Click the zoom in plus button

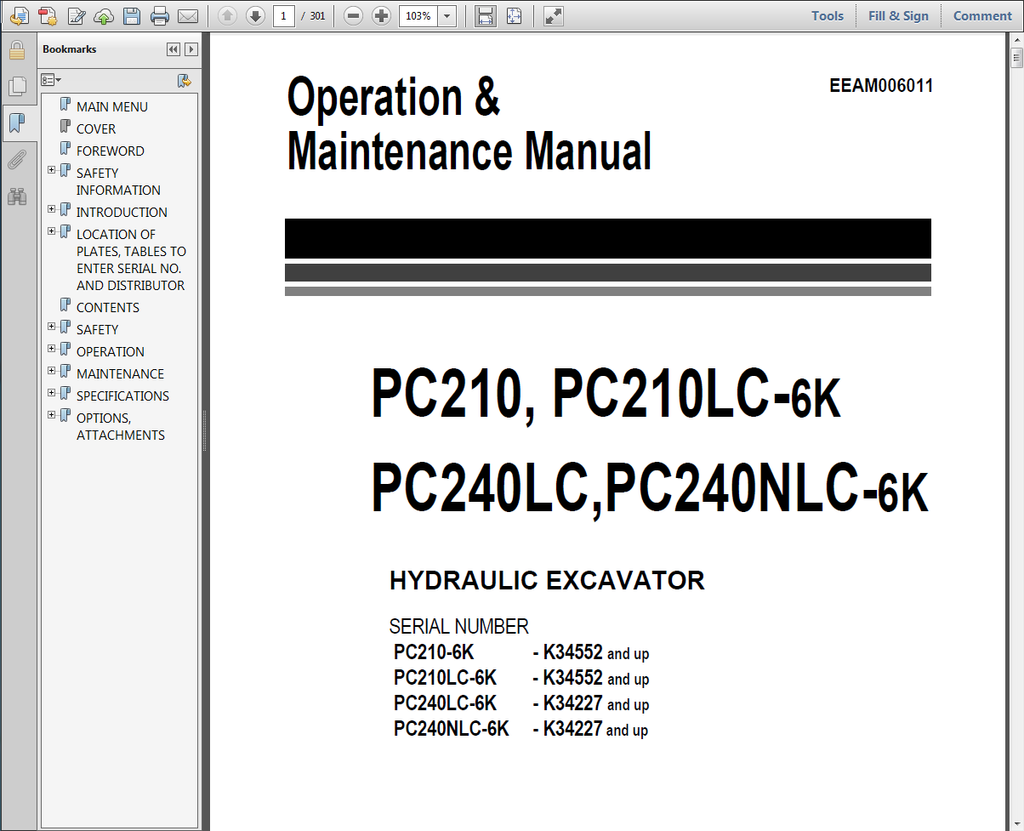point(381,16)
